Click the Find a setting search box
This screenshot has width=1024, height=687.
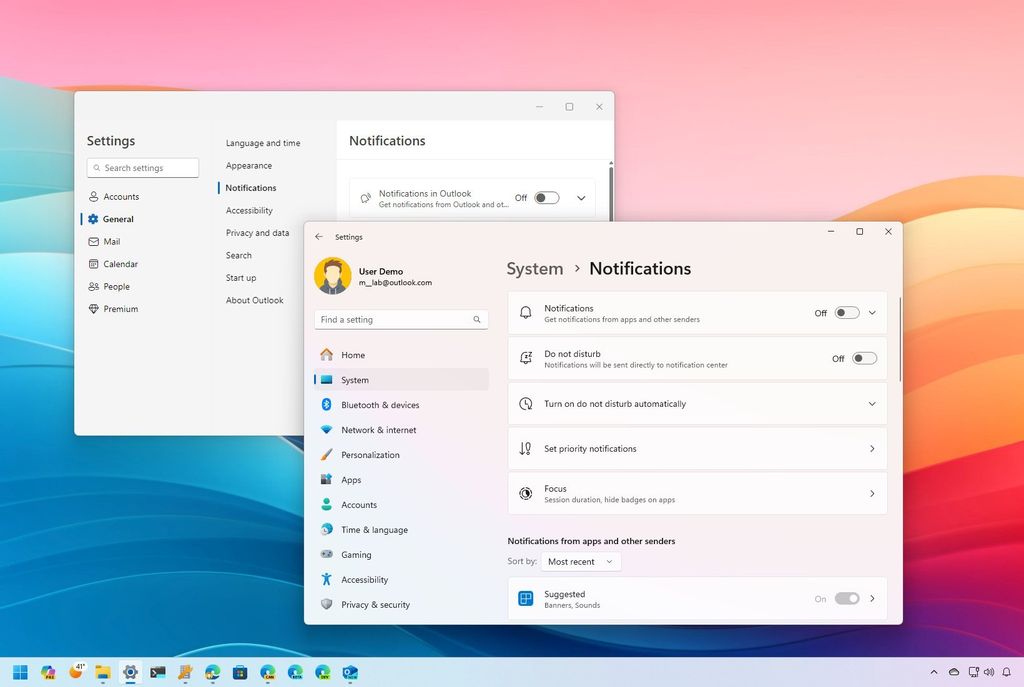click(400, 319)
